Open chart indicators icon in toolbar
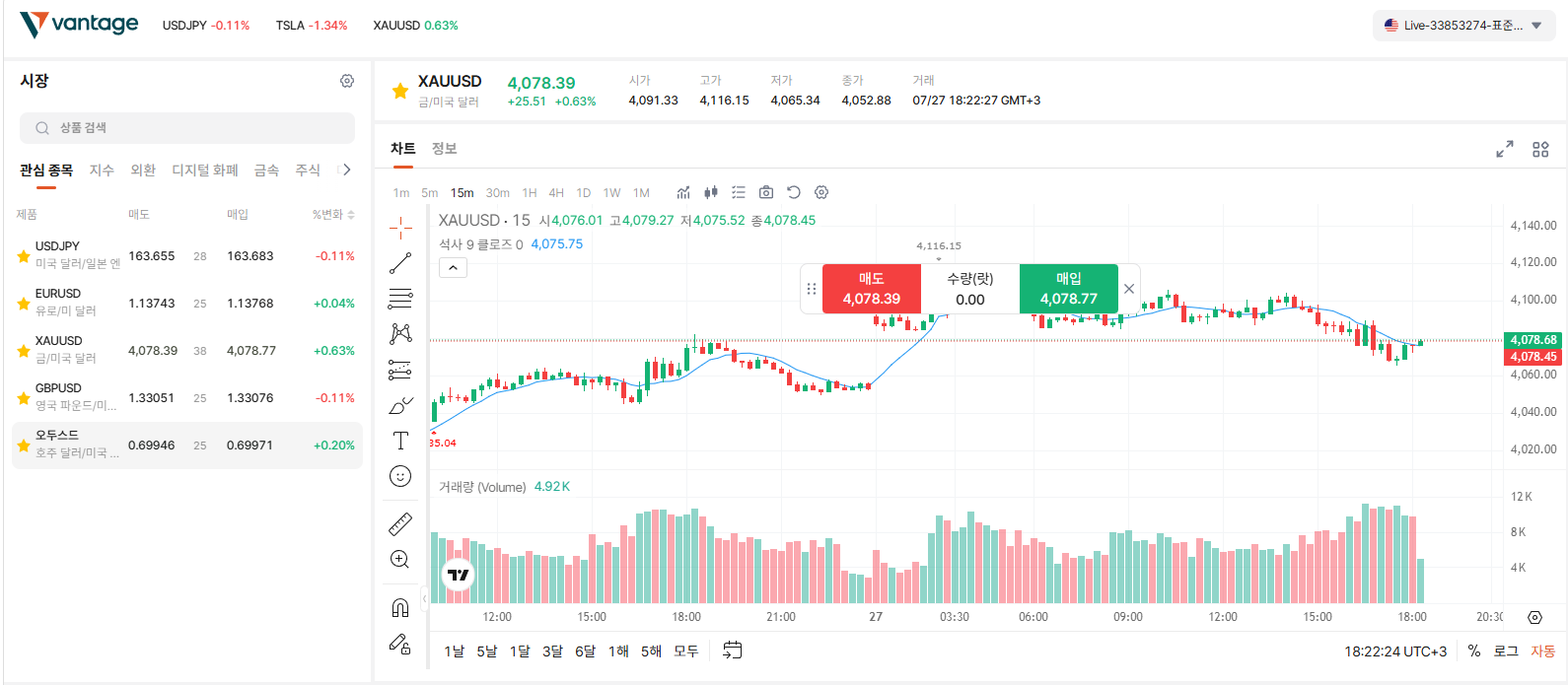 pos(683,192)
